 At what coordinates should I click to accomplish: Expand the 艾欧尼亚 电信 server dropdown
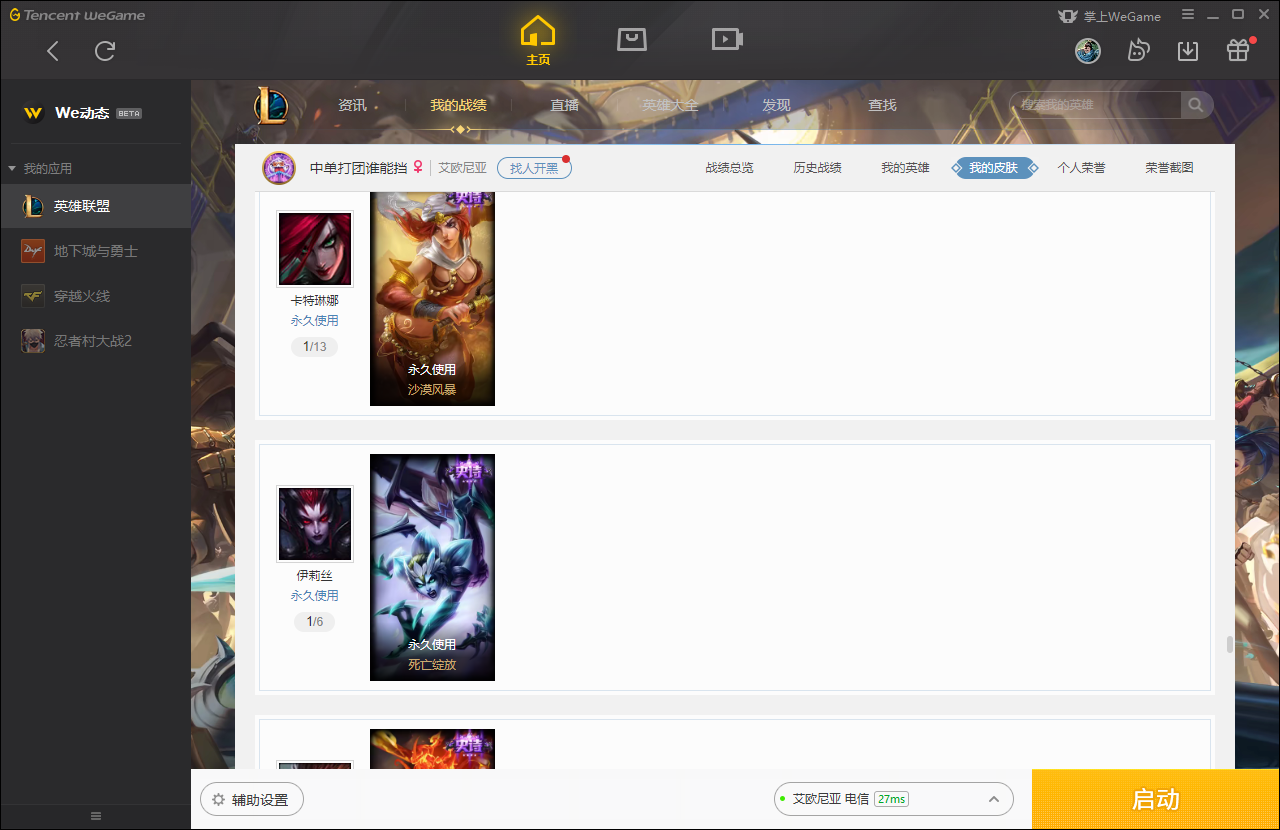pyautogui.click(x=894, y=799)
